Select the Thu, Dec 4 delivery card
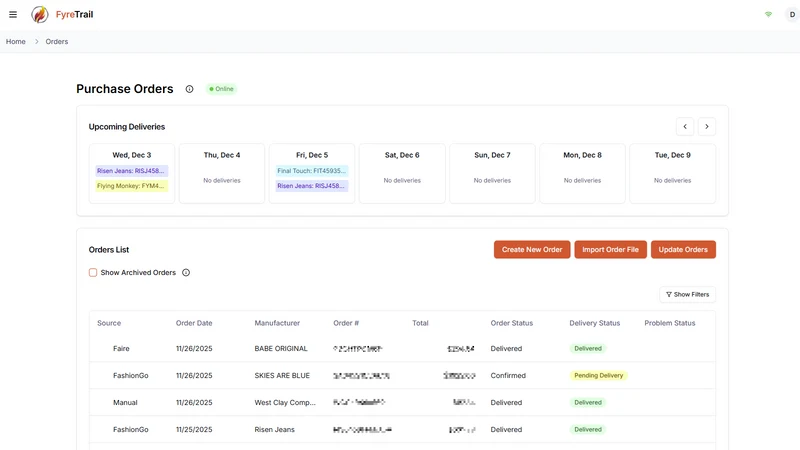Viewport: 800px width, 450px height. pyautogui.click(x=222, y=173)
